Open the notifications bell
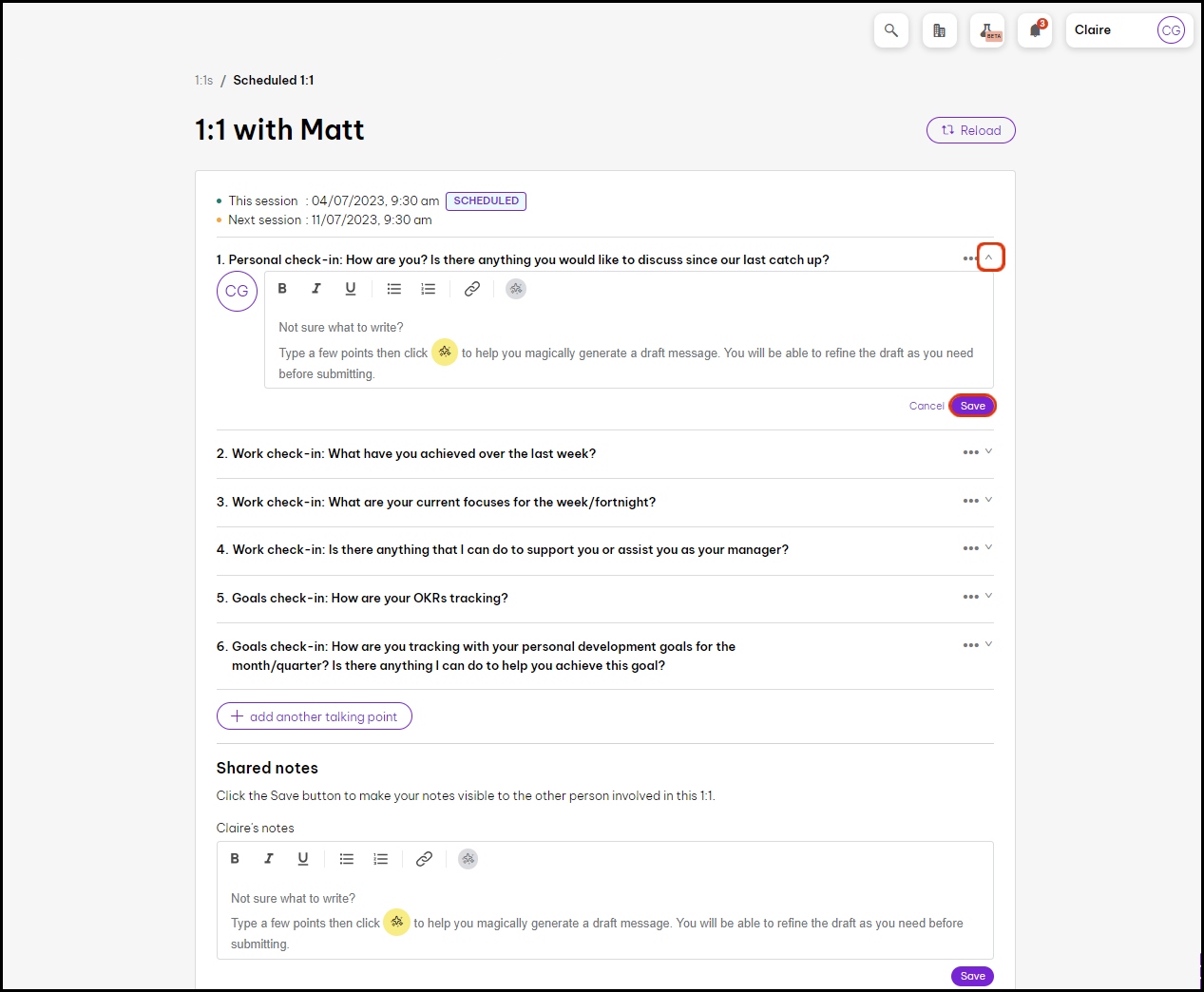This screenshot has width=1204, height=992. click(1035, 30)
